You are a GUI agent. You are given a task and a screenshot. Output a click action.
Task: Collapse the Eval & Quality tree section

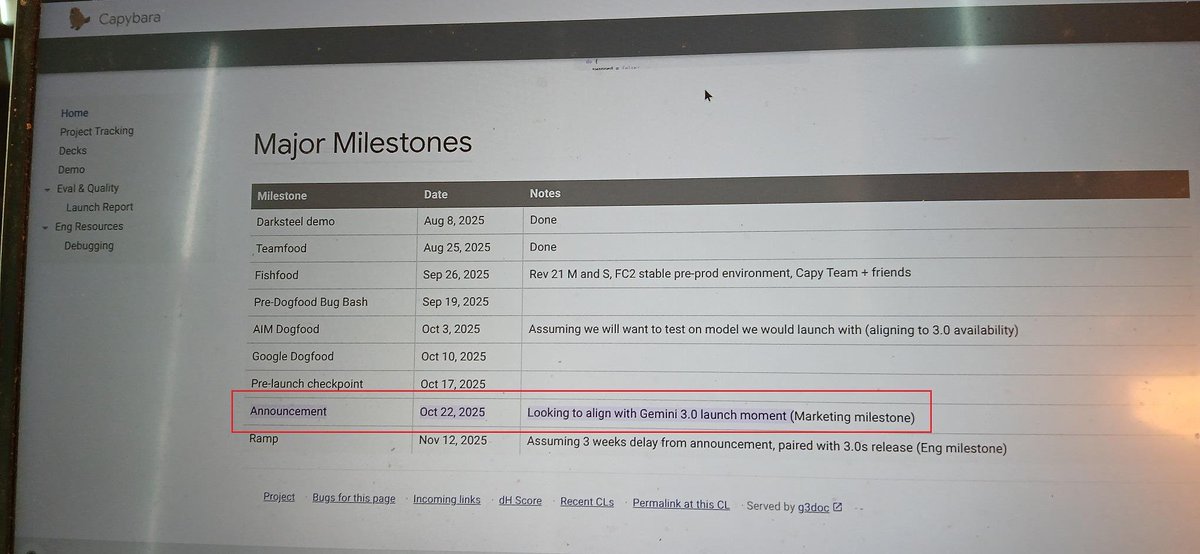(x=46, y=189)
